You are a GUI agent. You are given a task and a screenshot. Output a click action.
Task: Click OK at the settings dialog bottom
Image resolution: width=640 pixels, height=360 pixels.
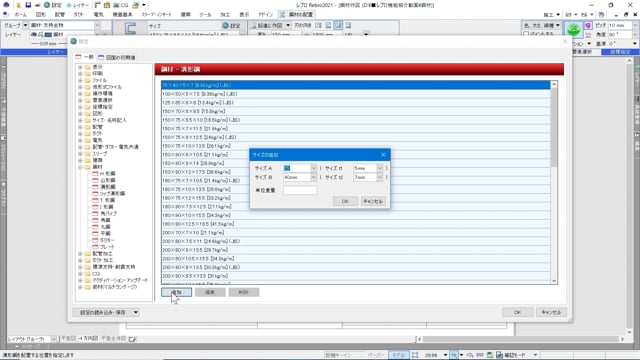click(518, 312)
